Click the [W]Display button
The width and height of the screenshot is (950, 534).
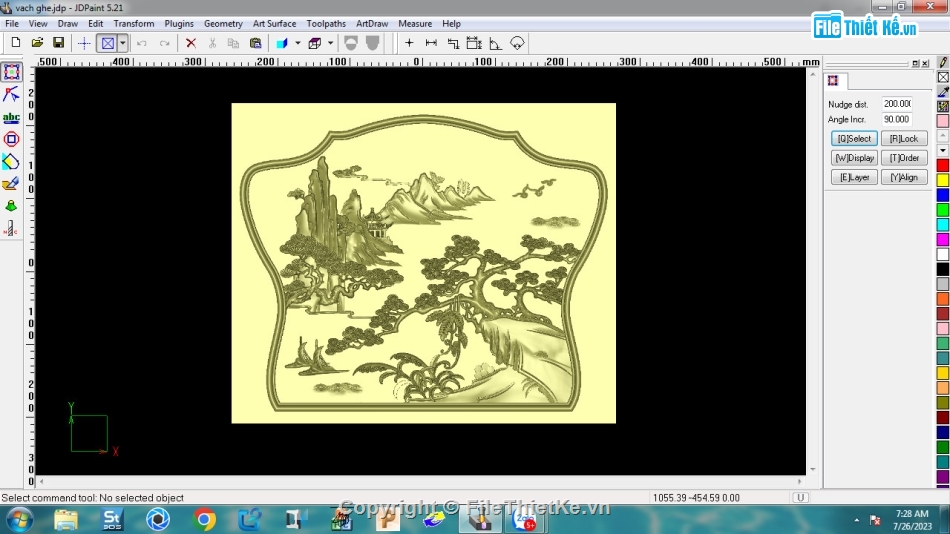coord(854,158)
